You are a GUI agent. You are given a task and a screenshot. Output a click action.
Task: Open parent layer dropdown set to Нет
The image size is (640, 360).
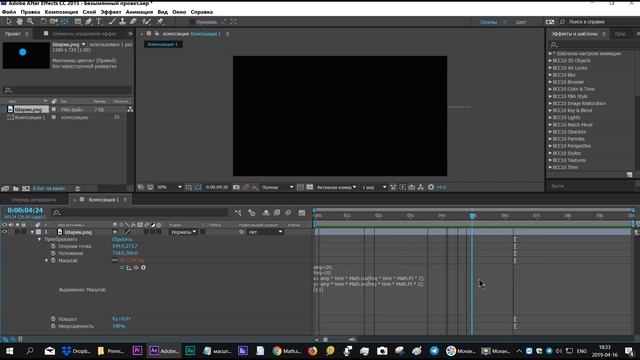pyautogui.click(x=266, y=232)
